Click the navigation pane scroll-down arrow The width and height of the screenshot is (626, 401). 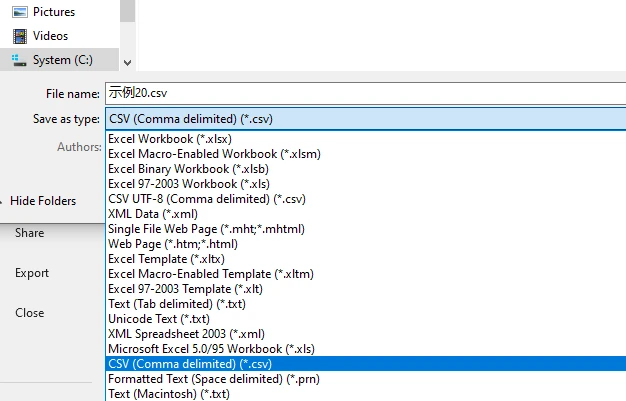click(127, 63)
